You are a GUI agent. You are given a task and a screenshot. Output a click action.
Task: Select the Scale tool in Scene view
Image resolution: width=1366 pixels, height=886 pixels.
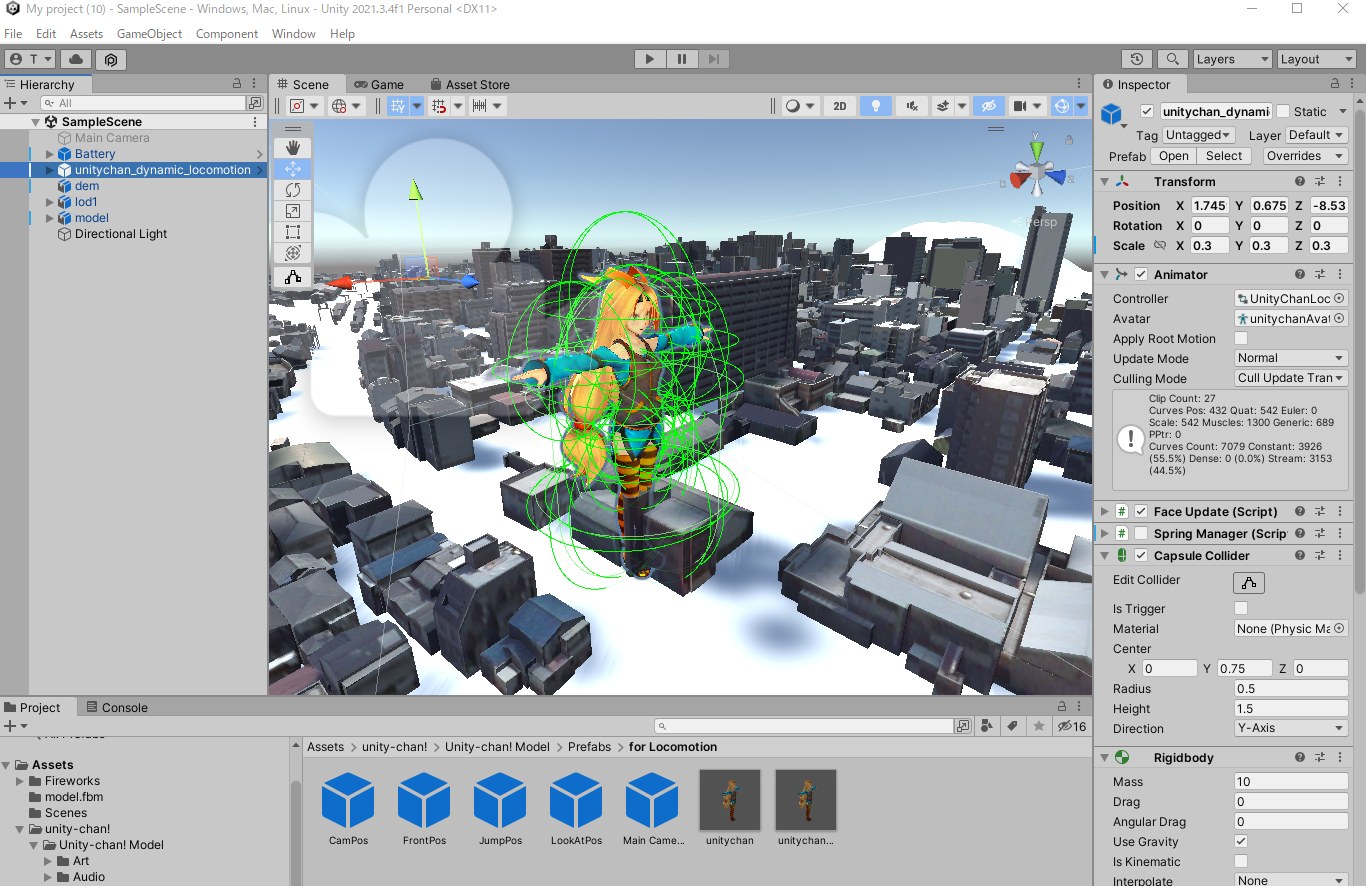(292, 211)
